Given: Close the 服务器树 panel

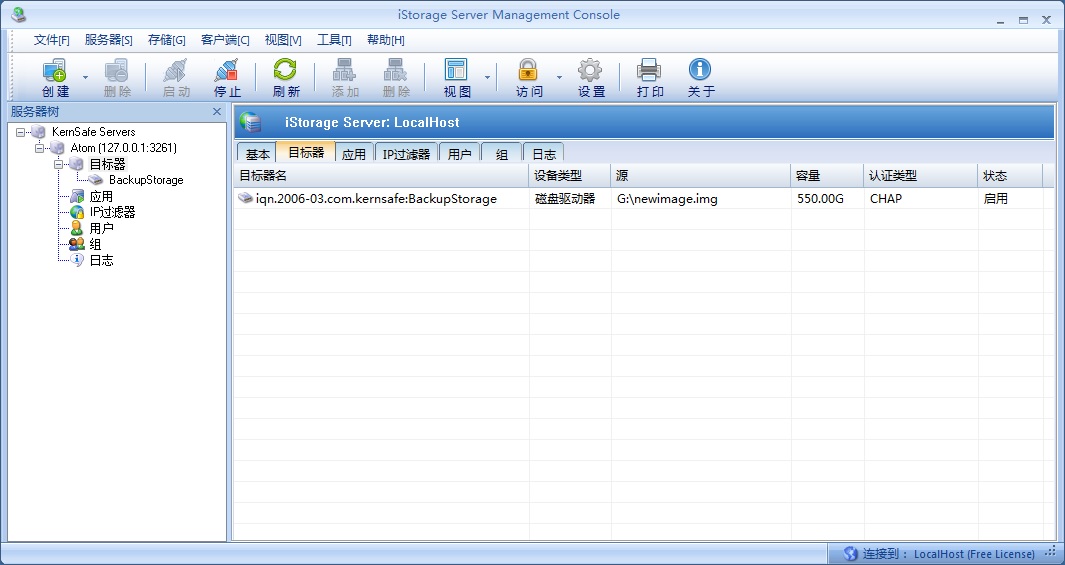Looking at the screenshot, I should 217,111.
